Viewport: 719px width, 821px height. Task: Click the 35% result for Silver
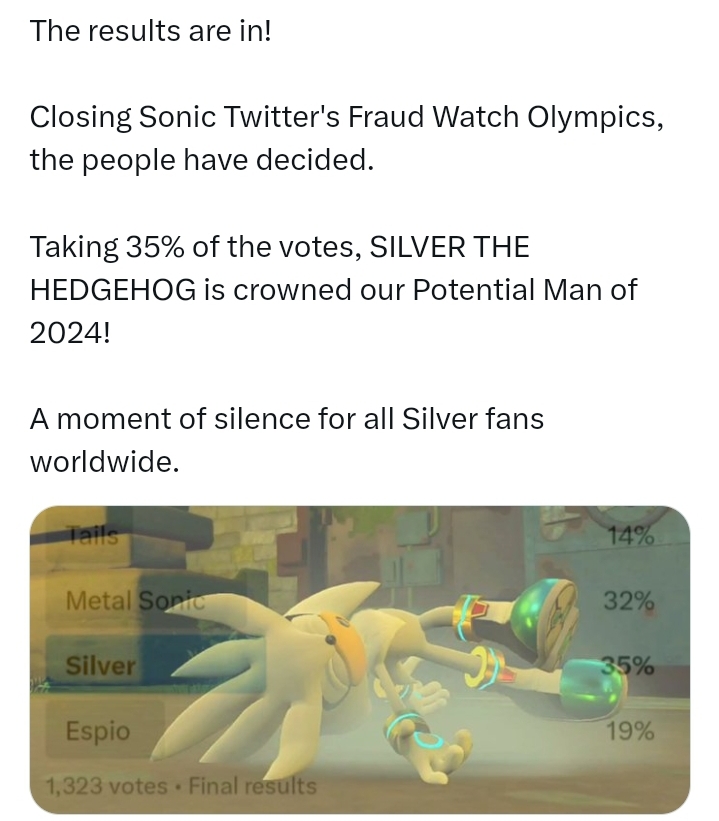coord(627,666)
